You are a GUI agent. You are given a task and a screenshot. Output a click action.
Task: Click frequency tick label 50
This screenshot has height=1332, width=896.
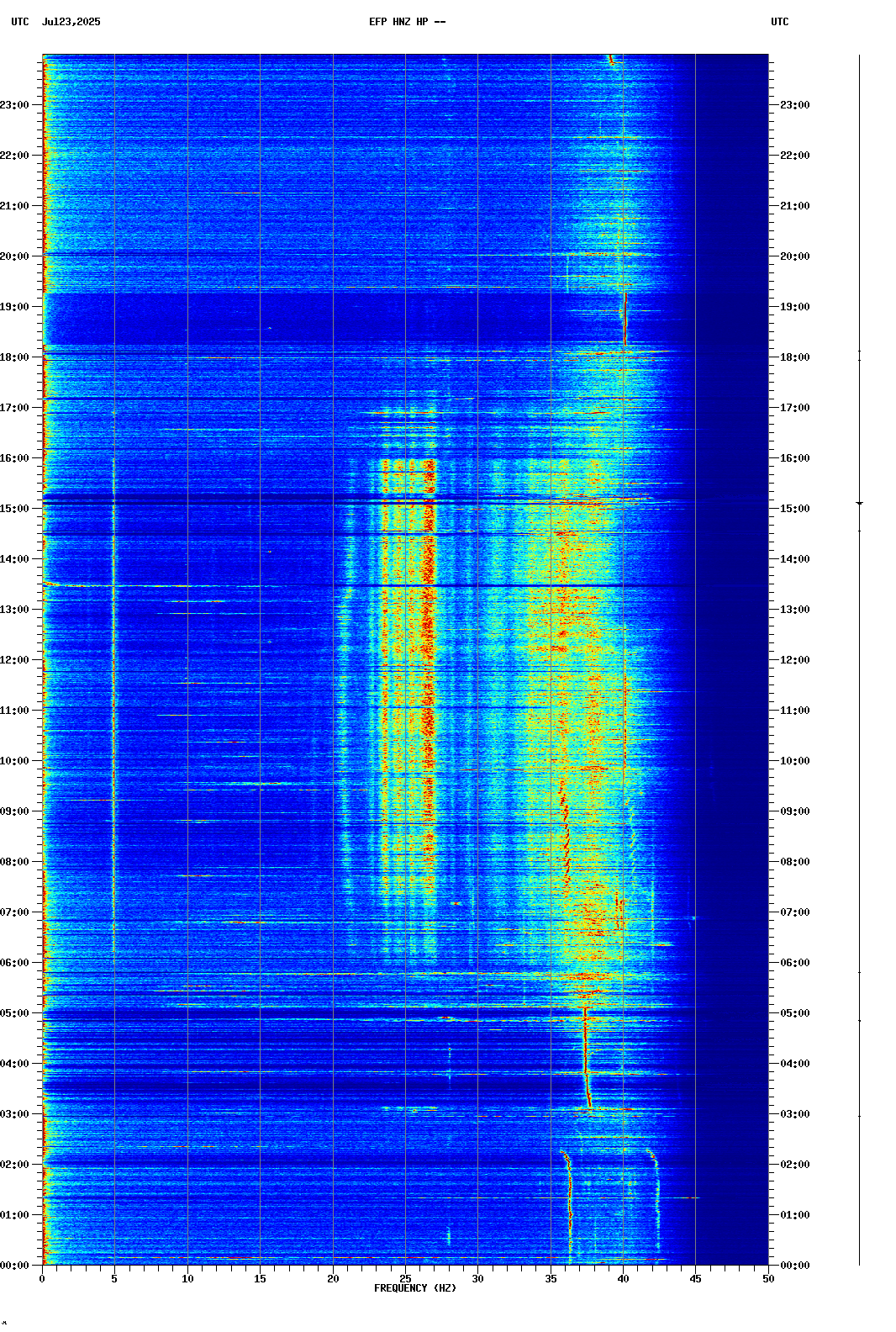click(768, 1279)
